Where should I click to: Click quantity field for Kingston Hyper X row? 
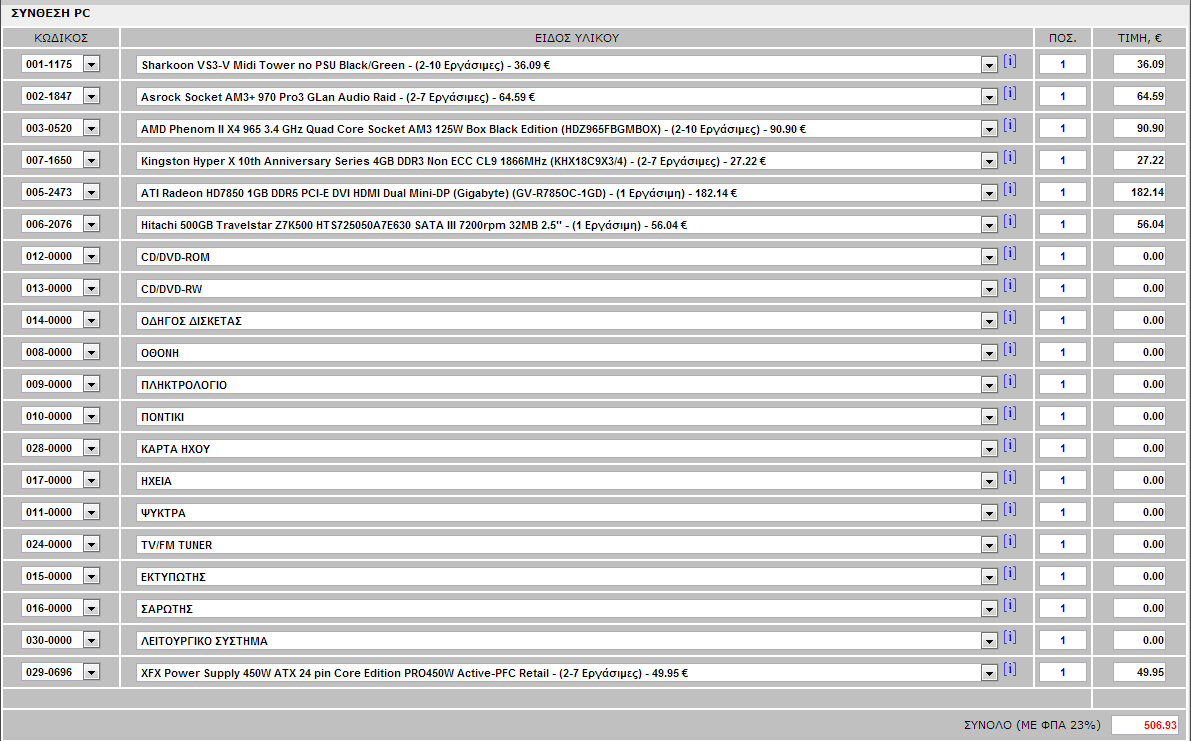1063,160
